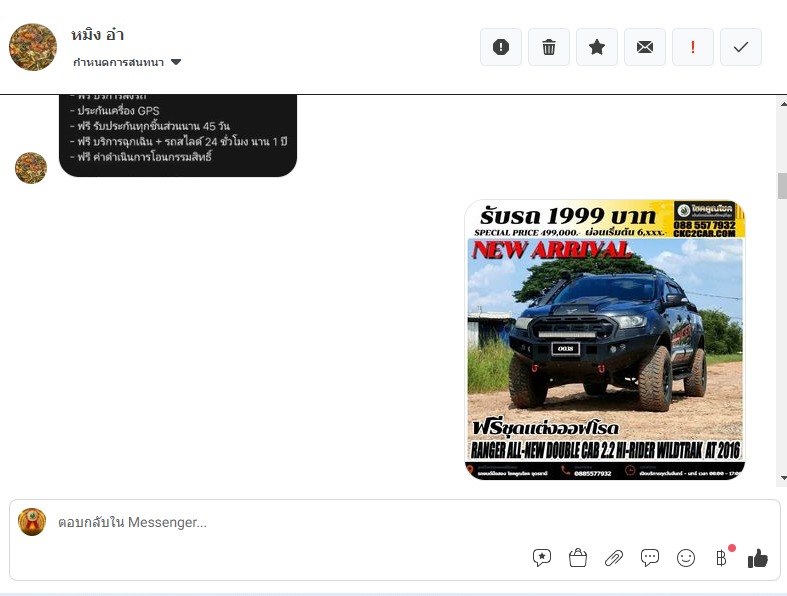Mark conversation unread with envelope icon
Screen dimensions: 787x596
click(x=645, y=47)
